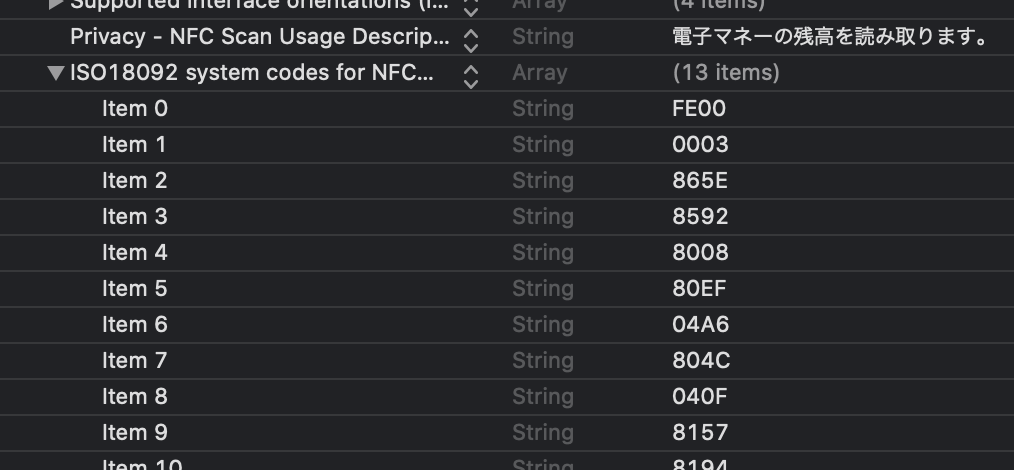1014x470 pixels.
Task: Open key stepper for Supported interface orientations
Action: click(x=471, y=6)
